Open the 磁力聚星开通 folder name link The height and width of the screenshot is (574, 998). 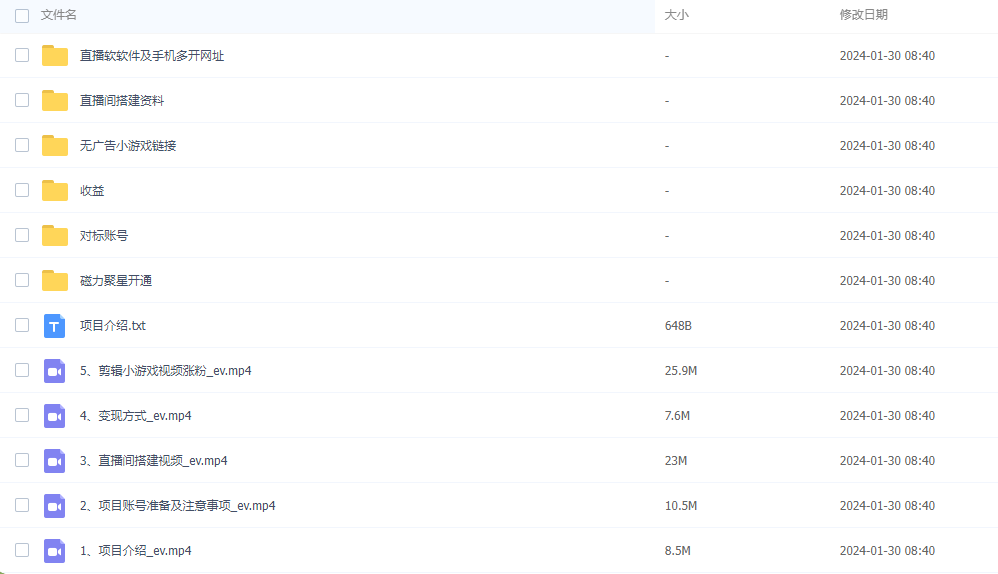pyautogui.click(x=116, y=281)
